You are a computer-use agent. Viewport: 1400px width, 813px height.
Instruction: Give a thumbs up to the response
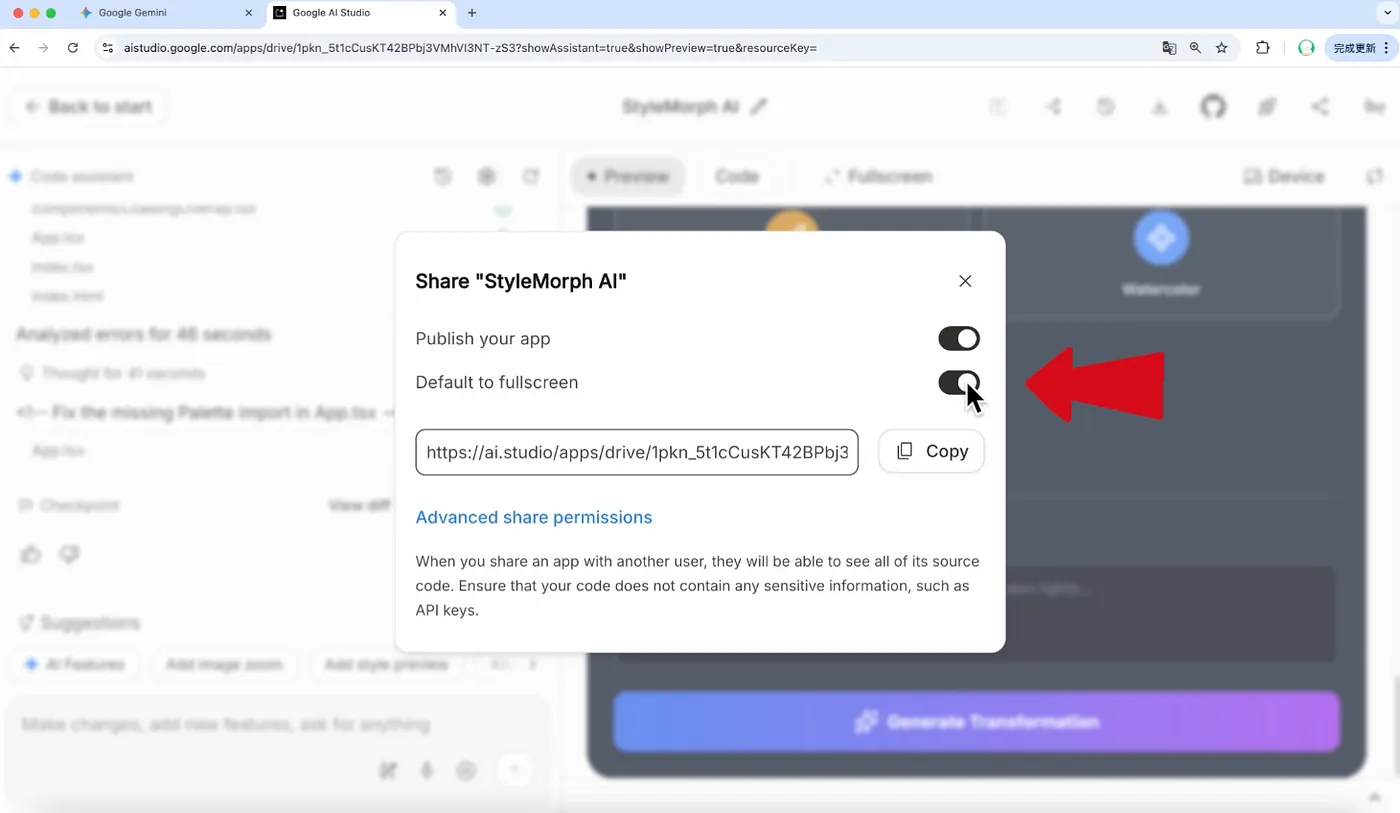[31, 554]
